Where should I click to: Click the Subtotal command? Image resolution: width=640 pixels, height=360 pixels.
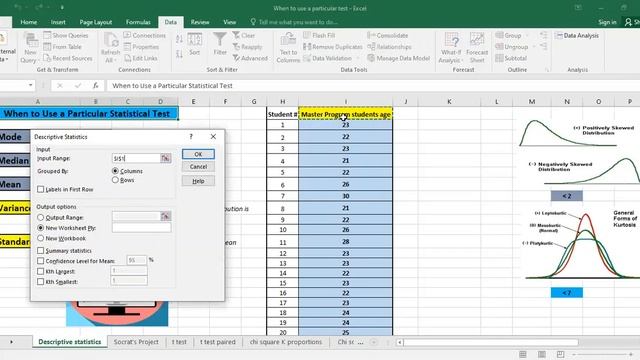(x=511, y=58)
